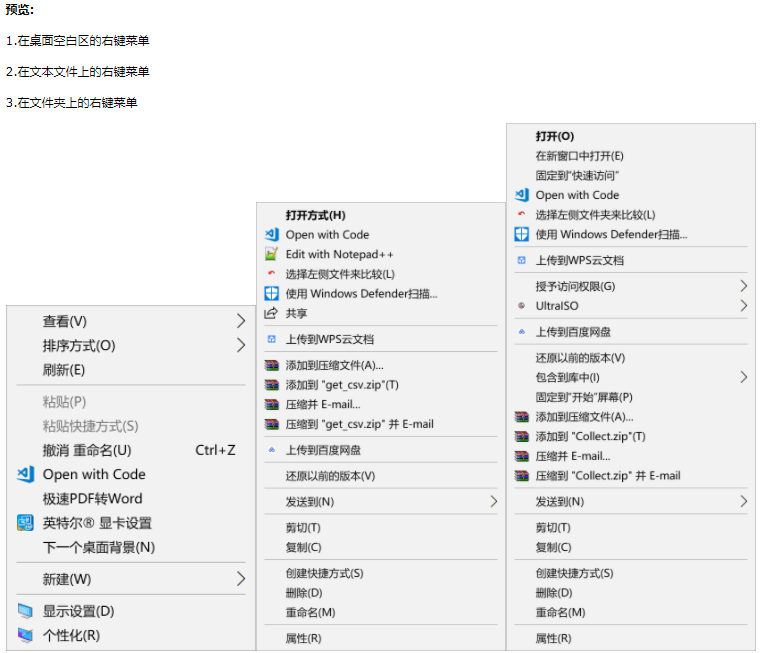Click the WinRAR icon of 添加到压缩文件(A)... below 固定到"开始"屏幕
This screenshot has height=653, width=775.
coord(522,417)
